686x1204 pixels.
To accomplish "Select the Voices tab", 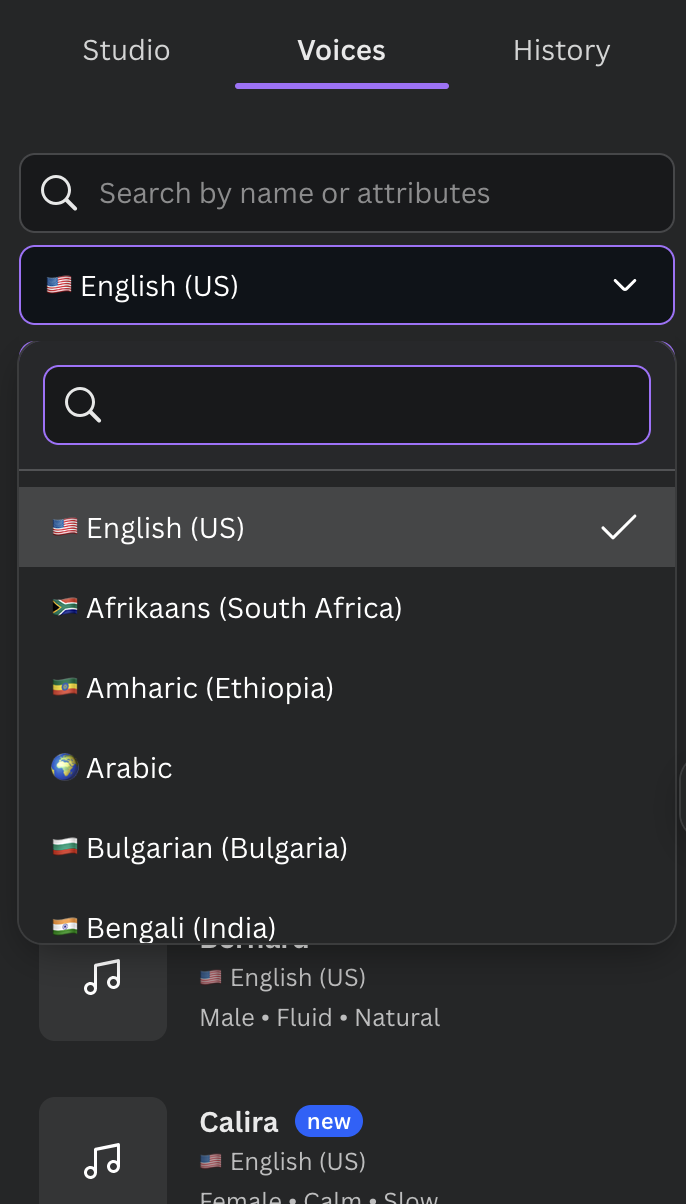I will (341, 51).
